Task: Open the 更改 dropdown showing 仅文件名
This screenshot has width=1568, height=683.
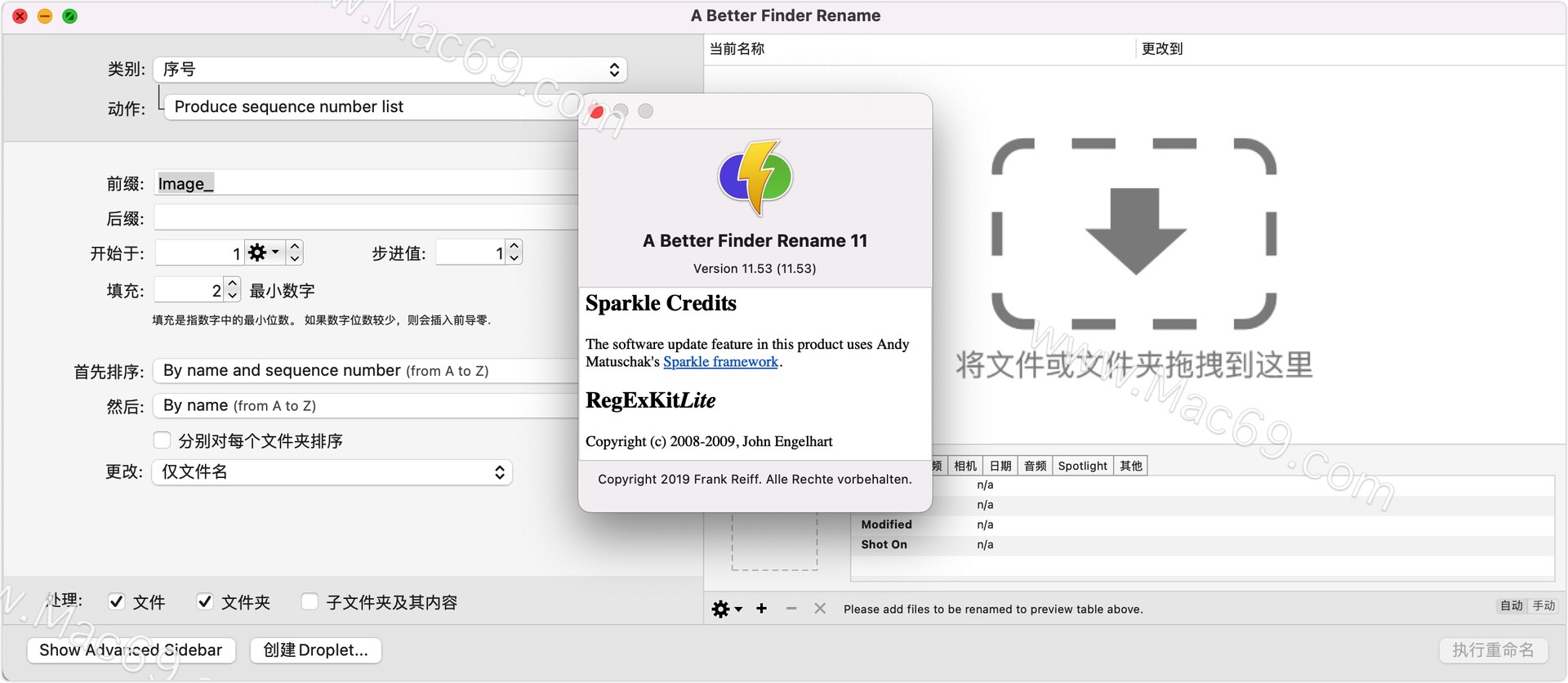Action: (332, 472)
